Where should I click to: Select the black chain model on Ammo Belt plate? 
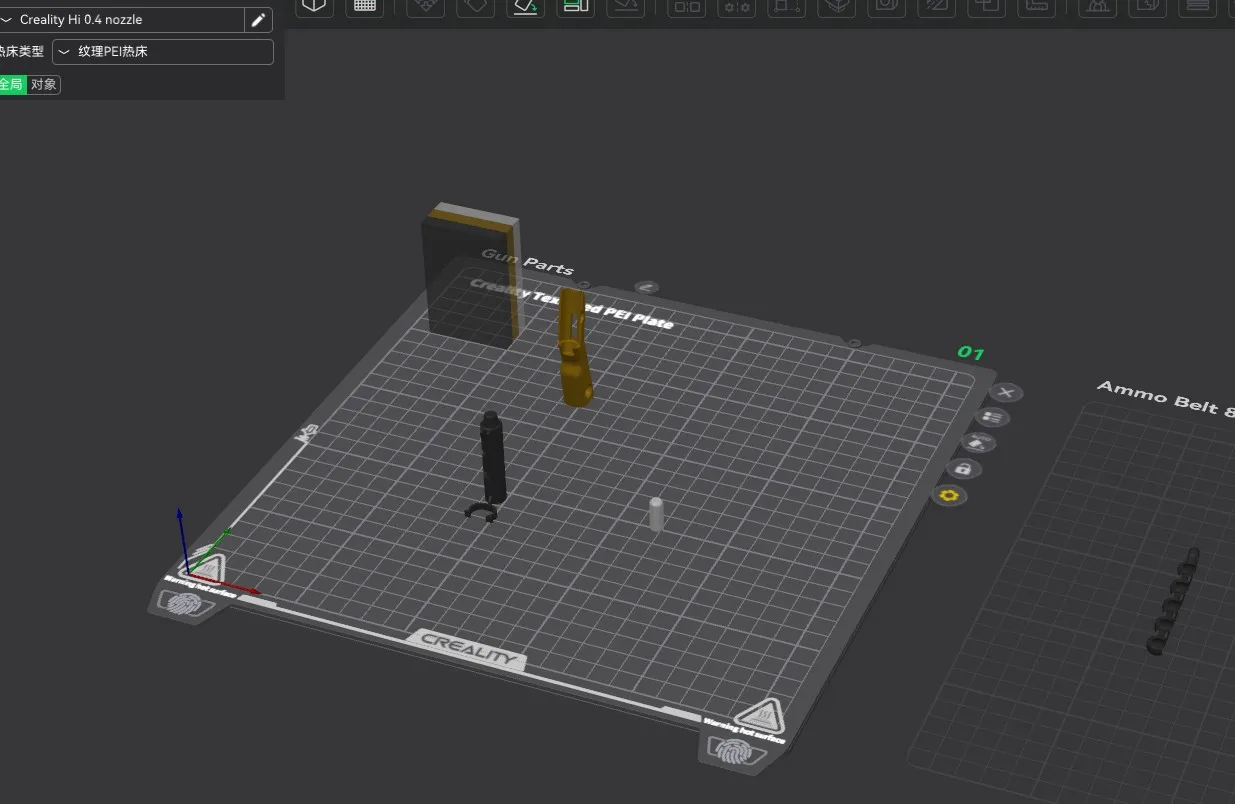(1173, 602)
